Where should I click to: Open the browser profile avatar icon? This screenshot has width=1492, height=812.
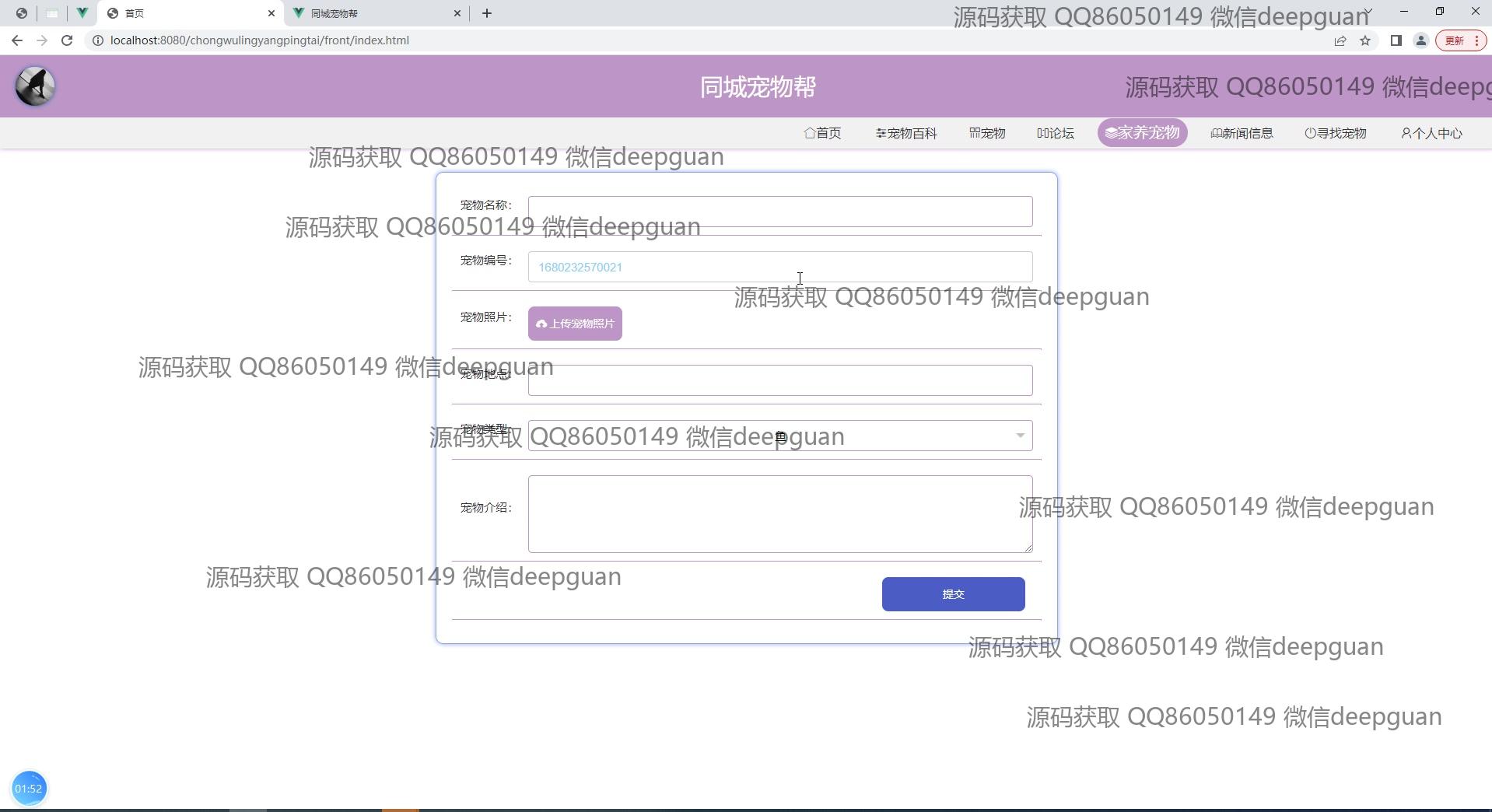click(x=1420, y=40)
